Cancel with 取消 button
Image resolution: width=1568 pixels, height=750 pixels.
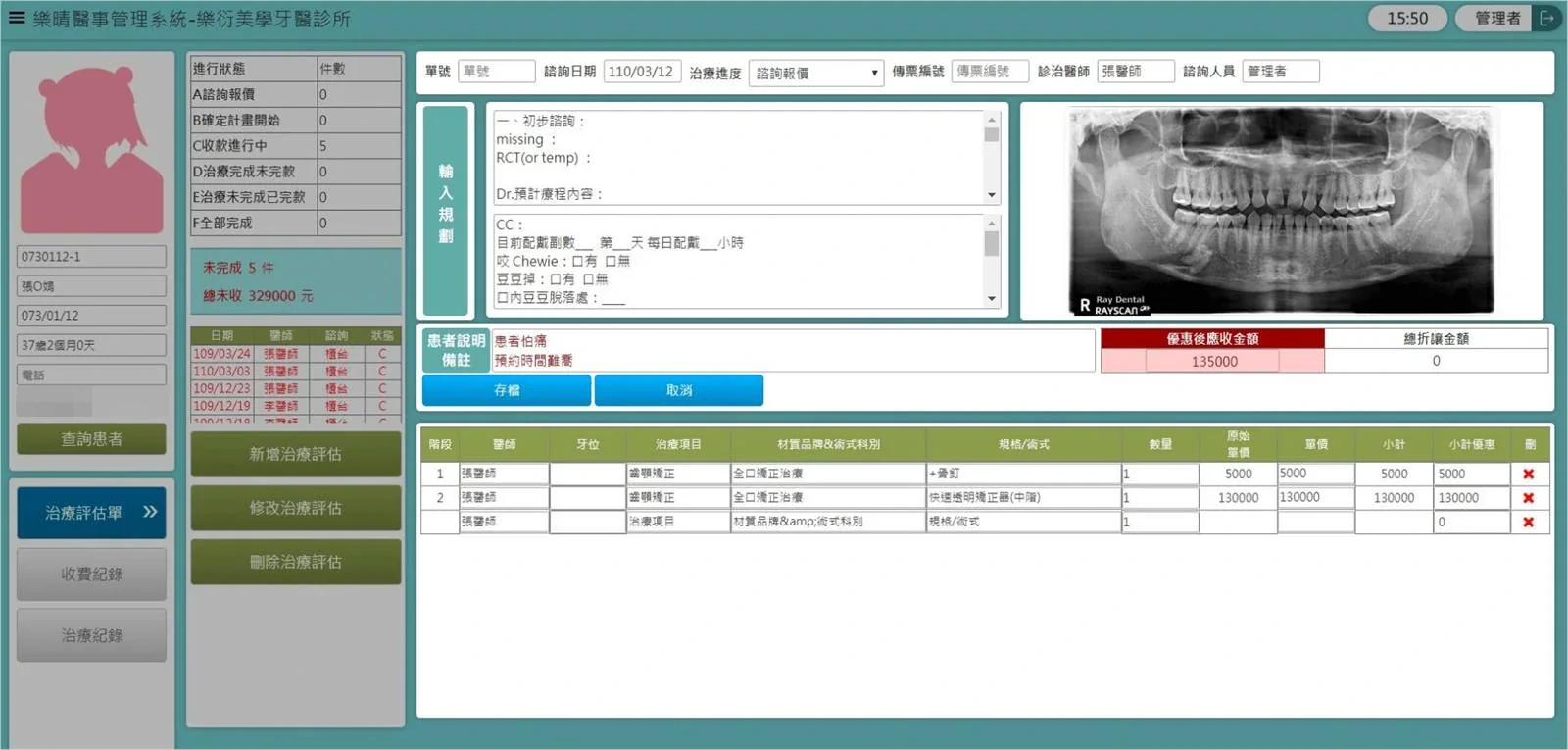(x=679, y=390)
